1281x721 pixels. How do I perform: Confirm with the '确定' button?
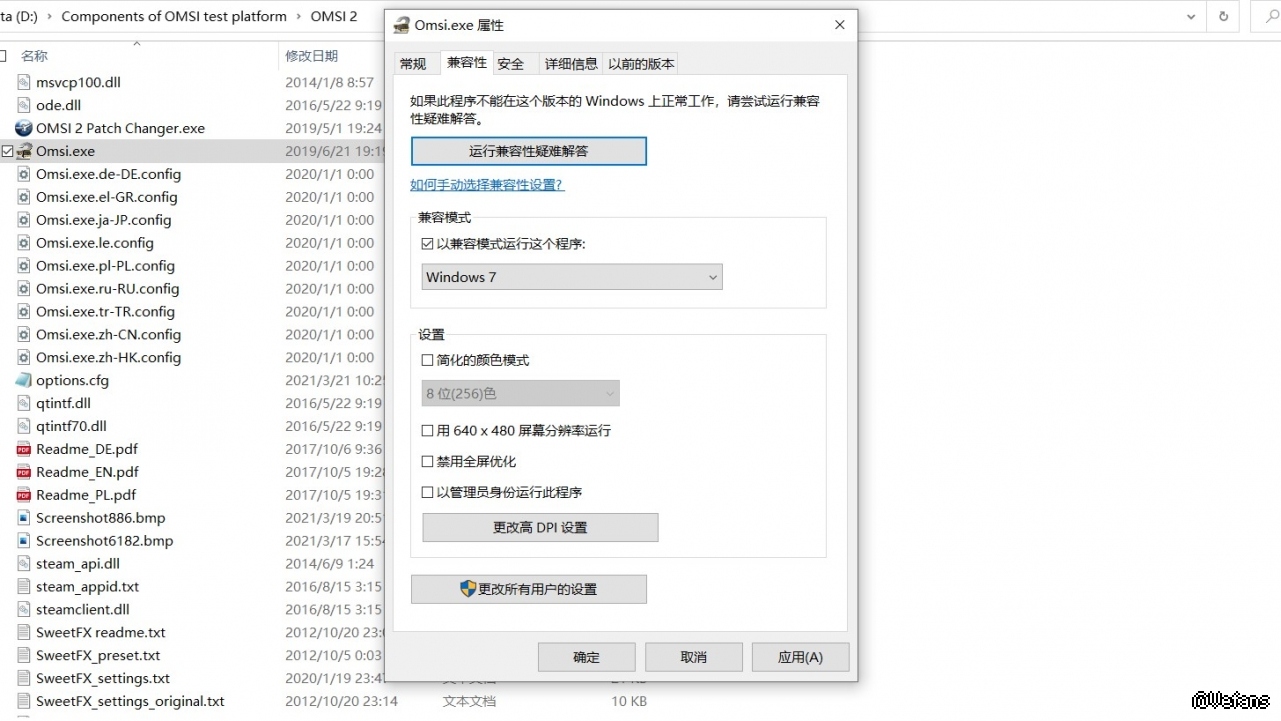(587, 657)
